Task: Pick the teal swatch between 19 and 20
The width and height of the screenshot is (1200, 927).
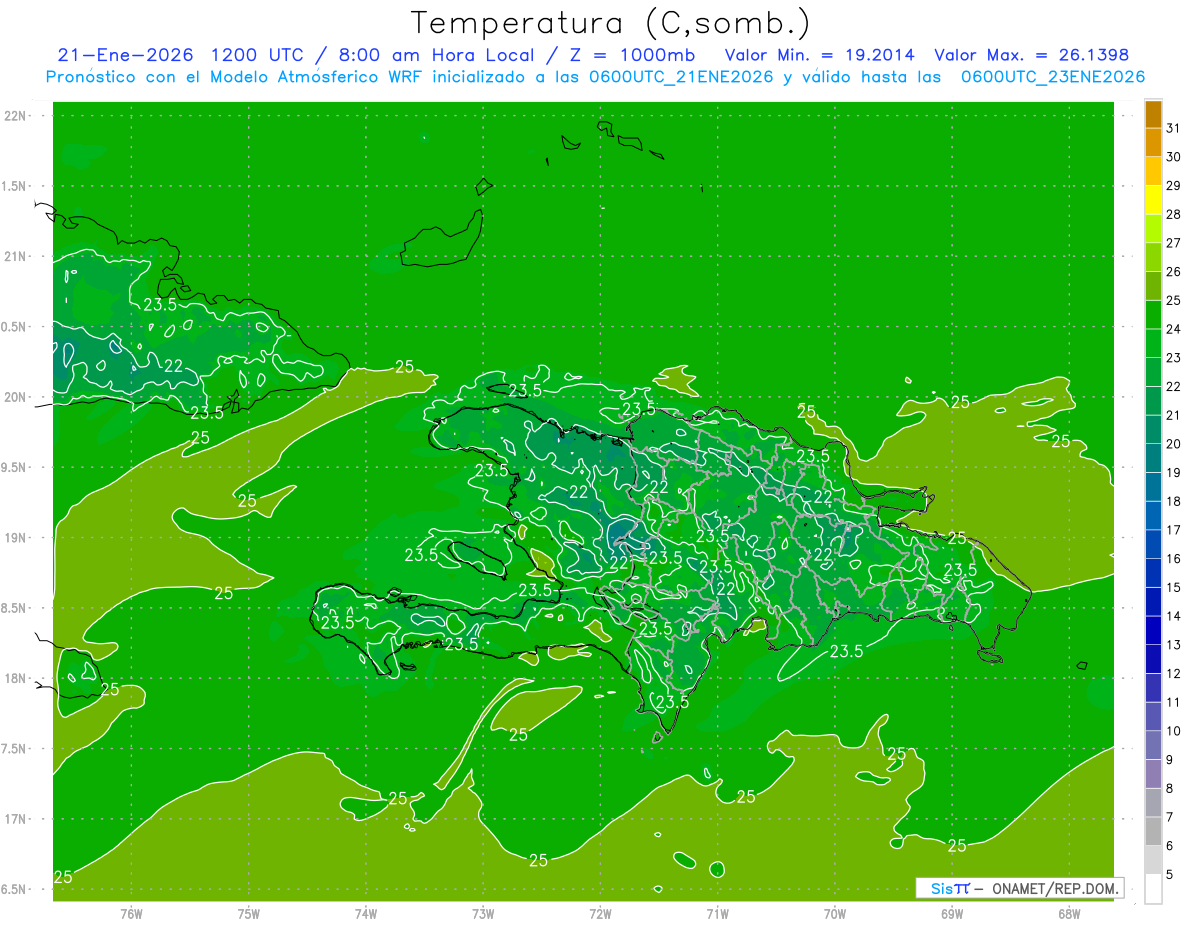Action: tap(1153, 458)
